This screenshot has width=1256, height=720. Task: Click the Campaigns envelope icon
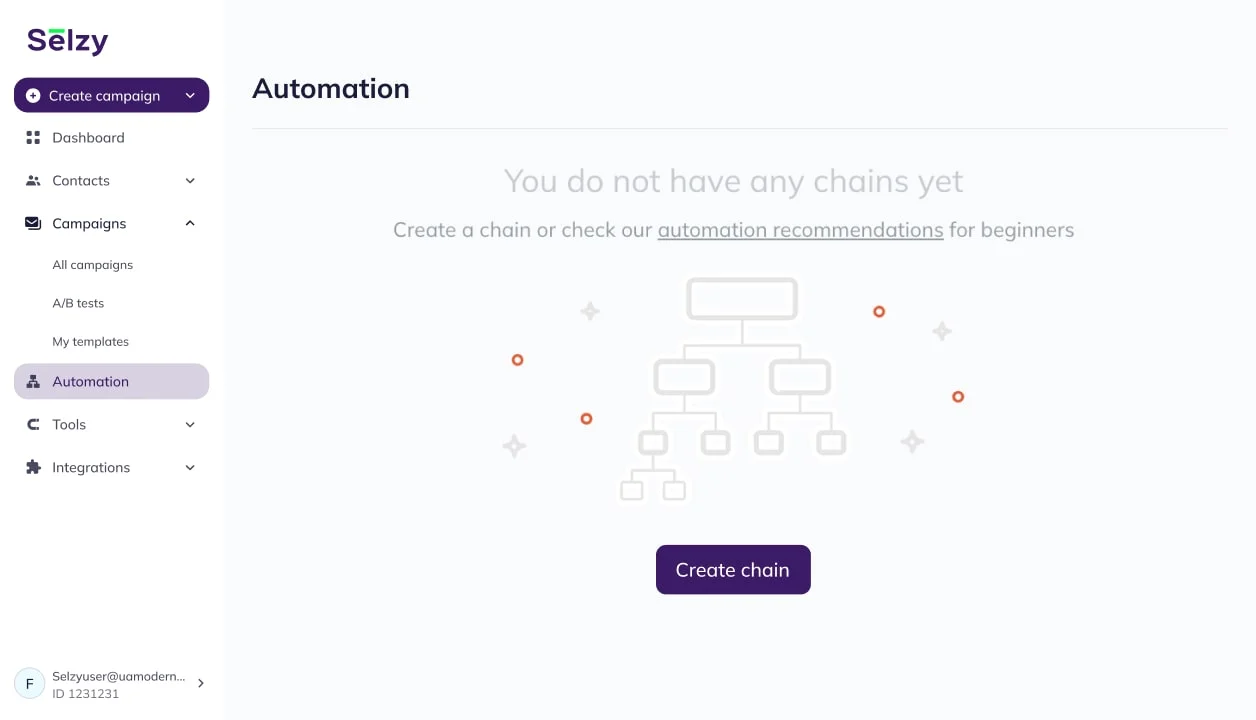[x=33, y=223]
